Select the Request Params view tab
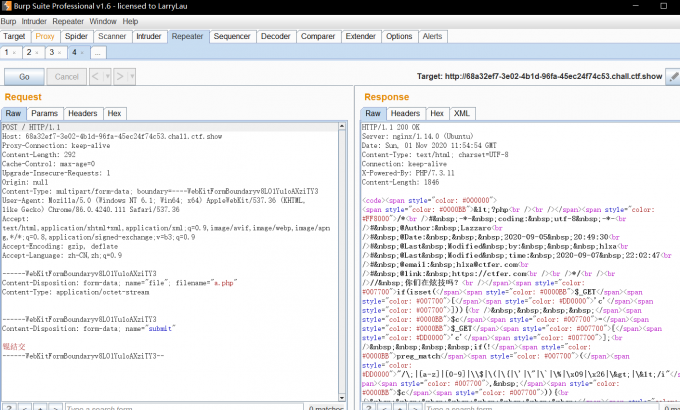This screenshot has height=410, width=680. [x=45, y=113]
